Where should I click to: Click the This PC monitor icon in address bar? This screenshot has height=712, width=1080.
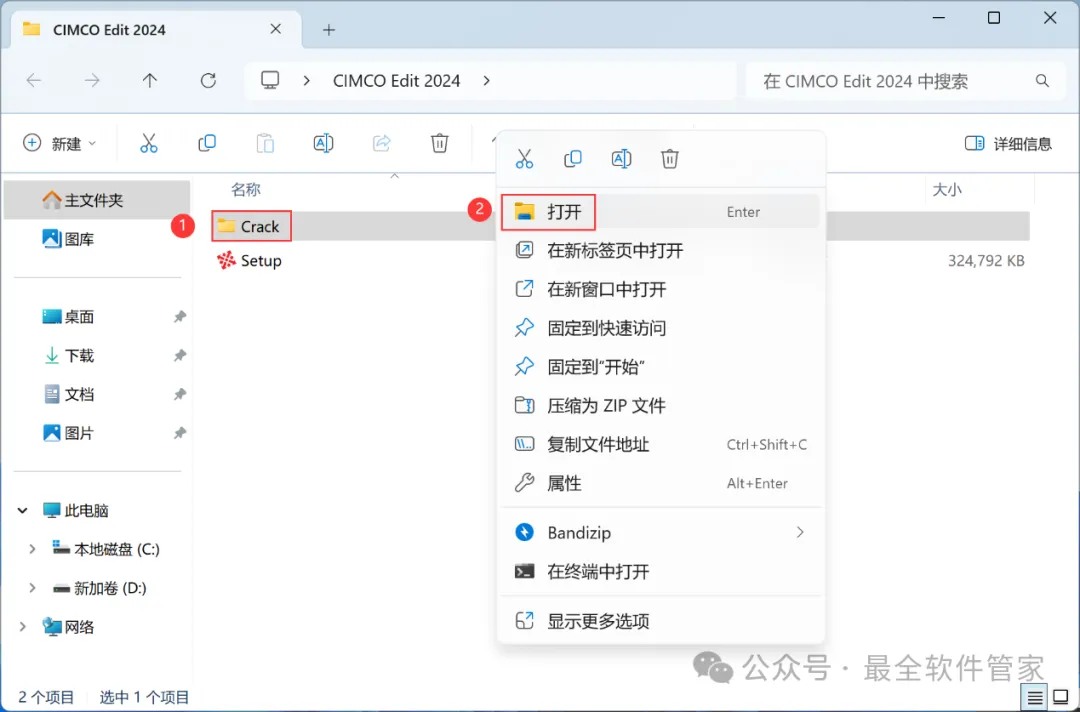click(270, 81)
